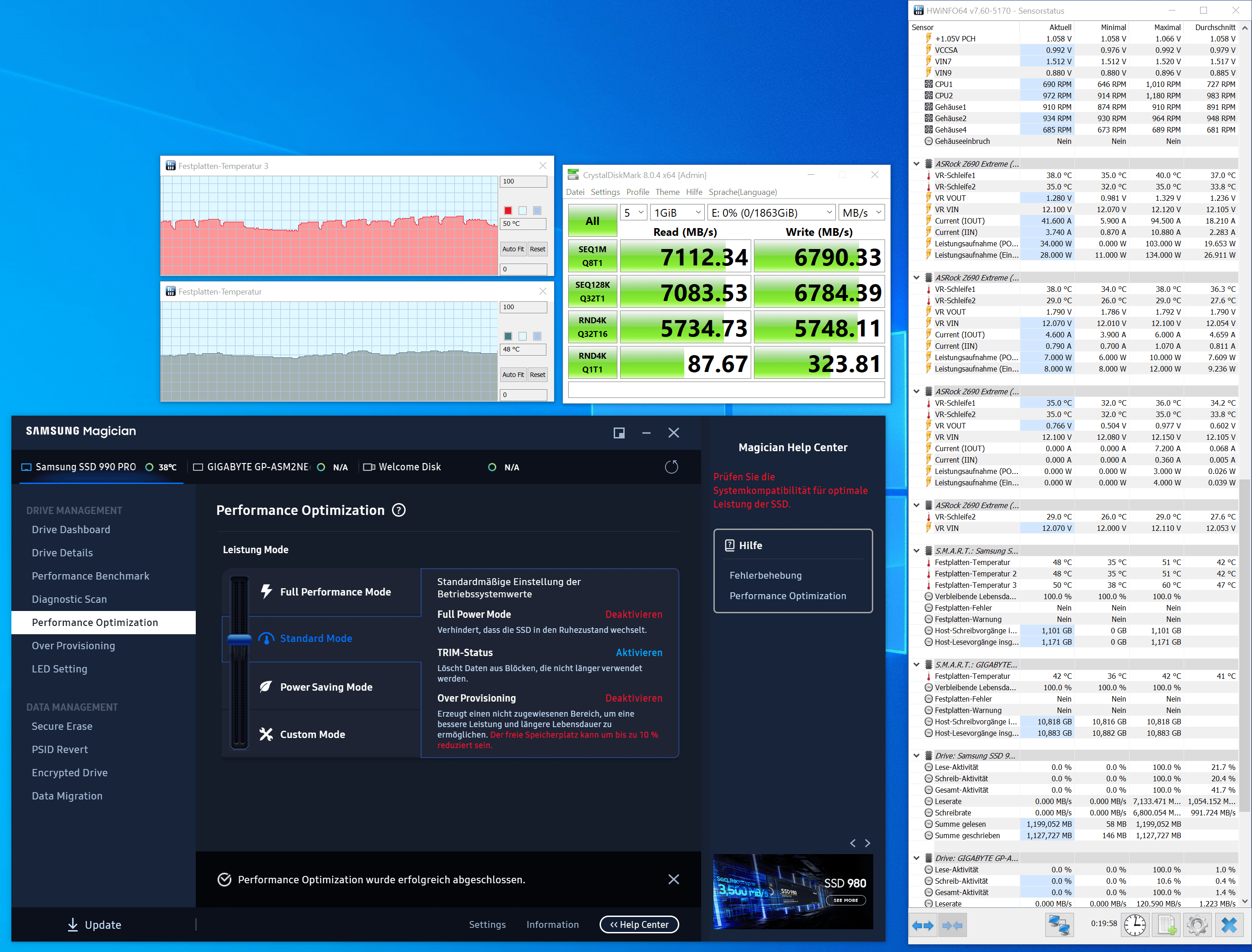
Task: Open CrystalDiskMark 1GiB test size dropdown
Action: click(677, 213)
